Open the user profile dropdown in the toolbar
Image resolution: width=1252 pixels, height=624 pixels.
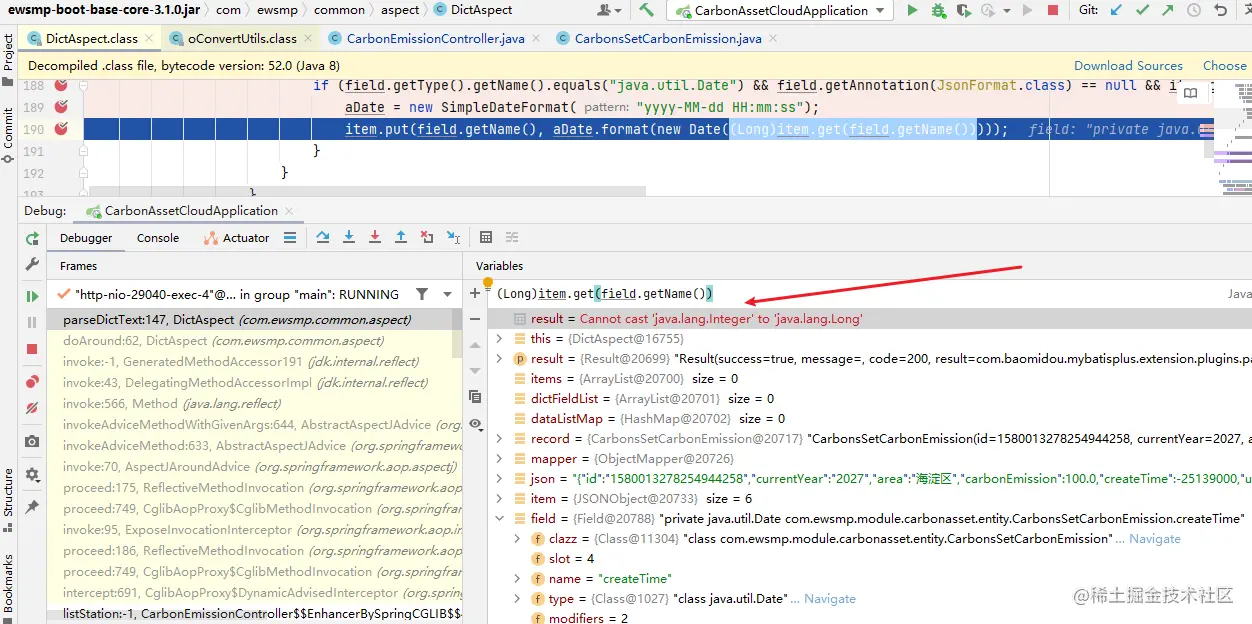[610, 10]
